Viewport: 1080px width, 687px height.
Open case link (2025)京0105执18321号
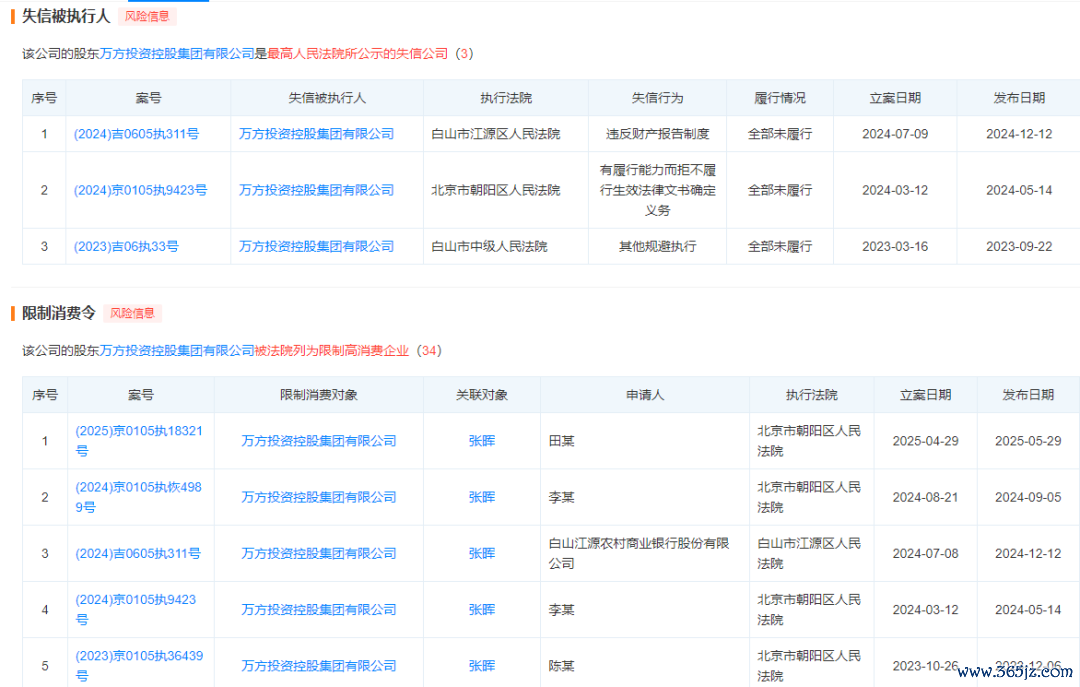(x=139, y=441)
